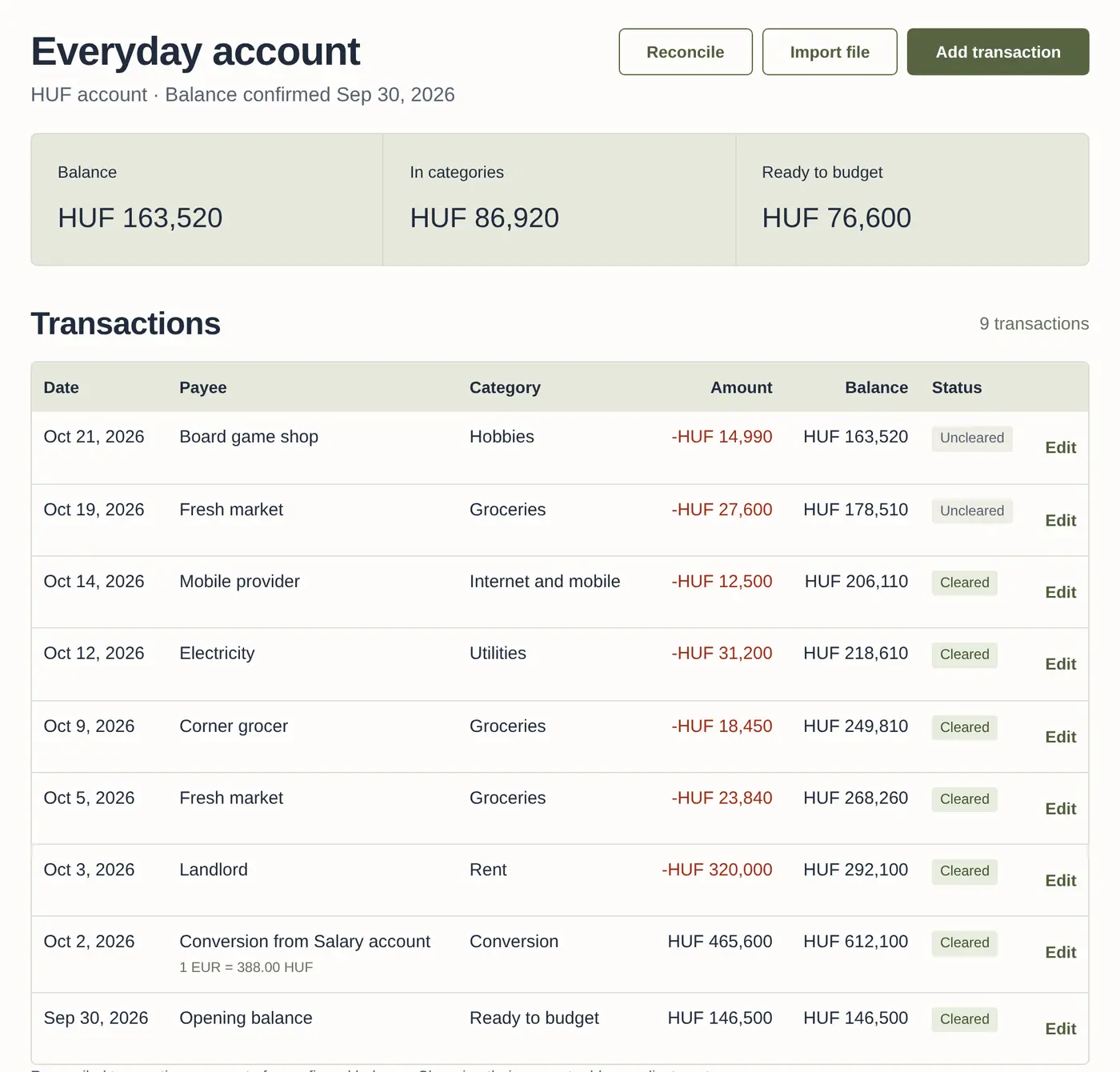This screenshot has height=1072, width=1120.
Task: Edit the Electricity transaction
Action: [1061, 665]
